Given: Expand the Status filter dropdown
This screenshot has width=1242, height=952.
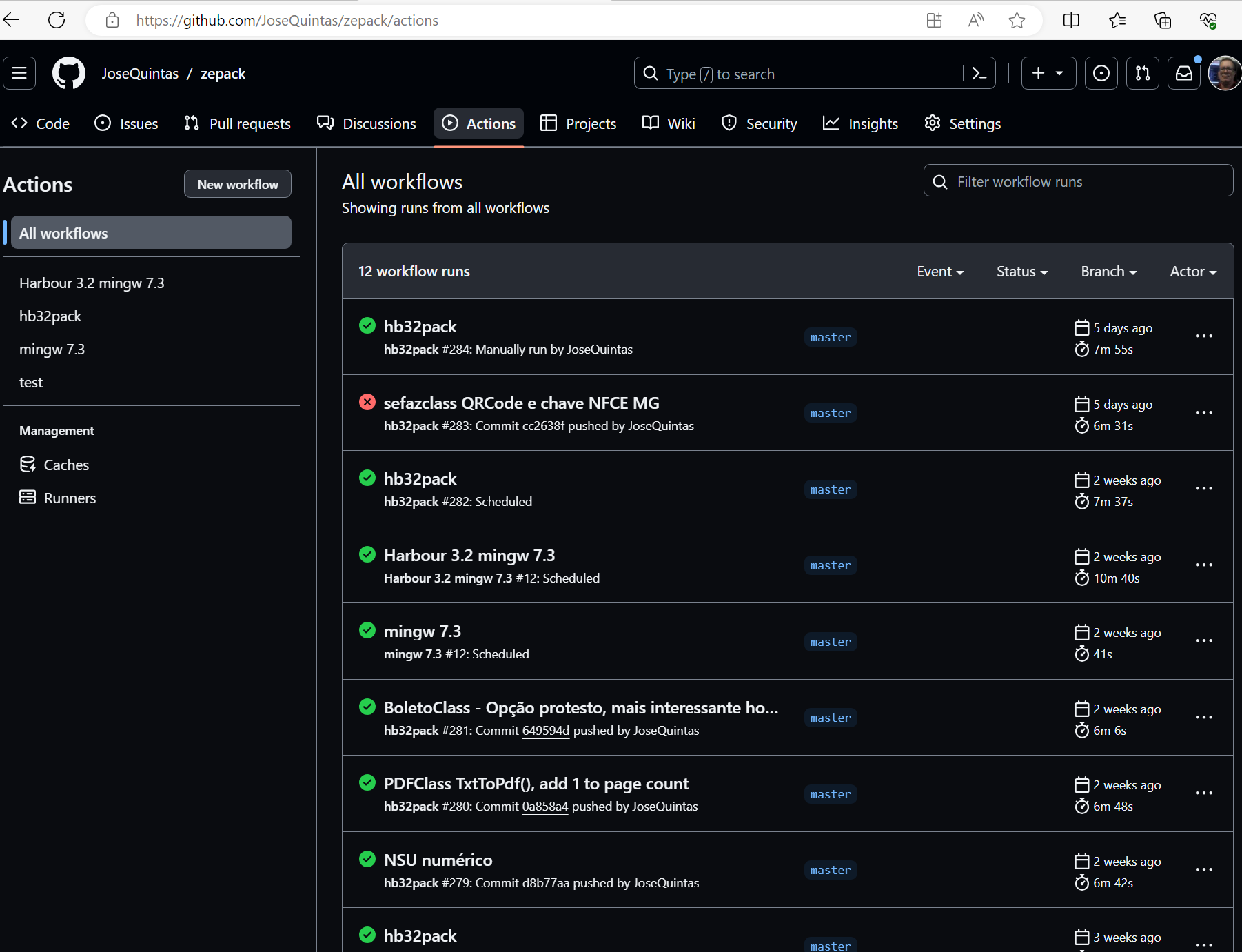Looking at the screenshot, I should pyautogui.click(x=1022, y=272).
